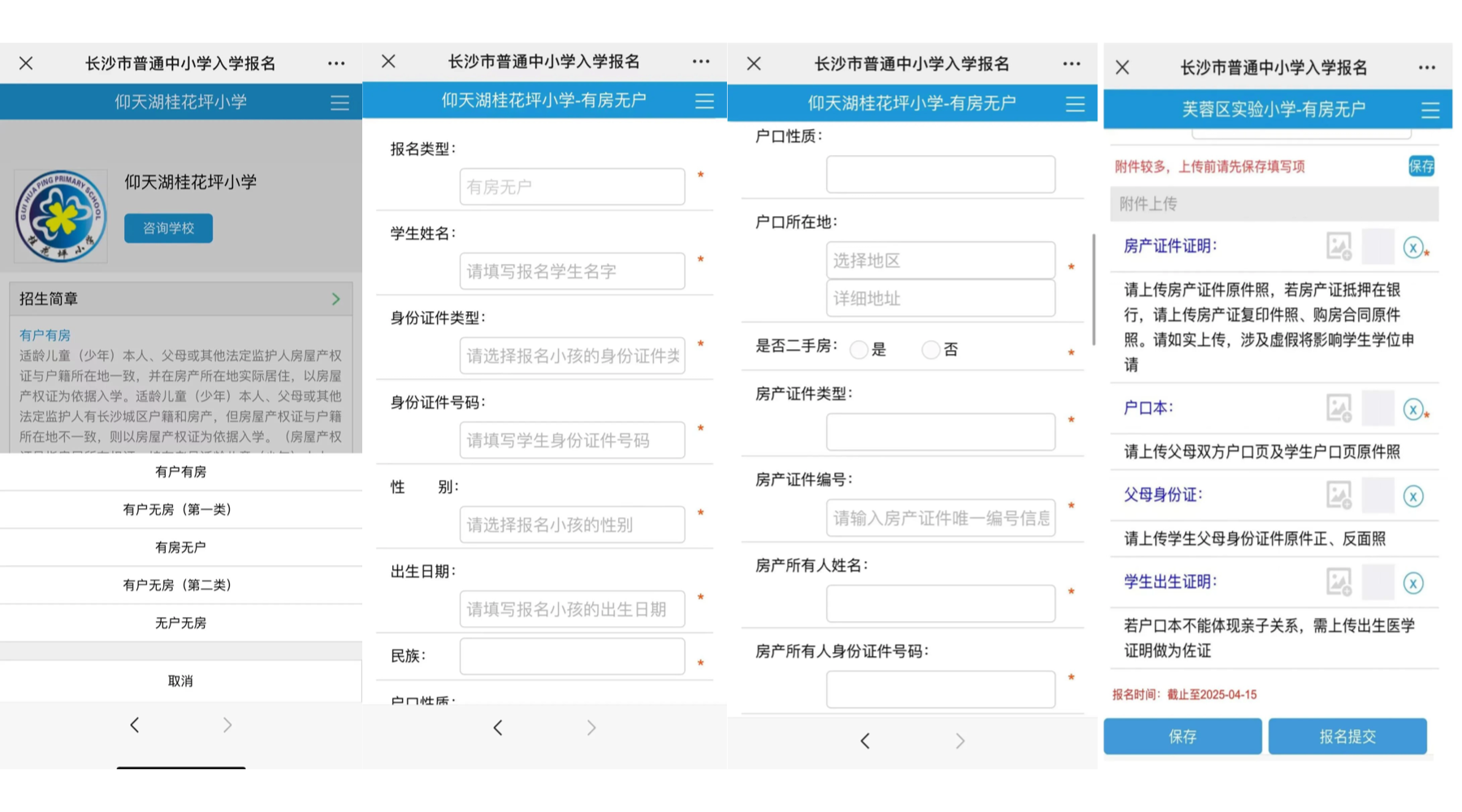Open three-dot menu in rightmost panel

(1426, 67)
